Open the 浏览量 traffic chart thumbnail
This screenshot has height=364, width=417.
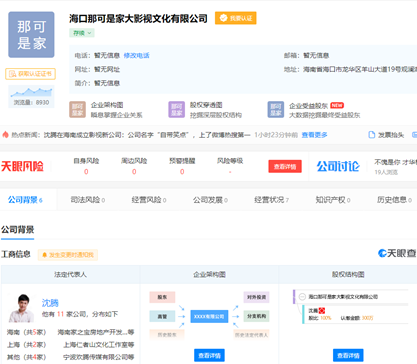[x=31, y=96]
